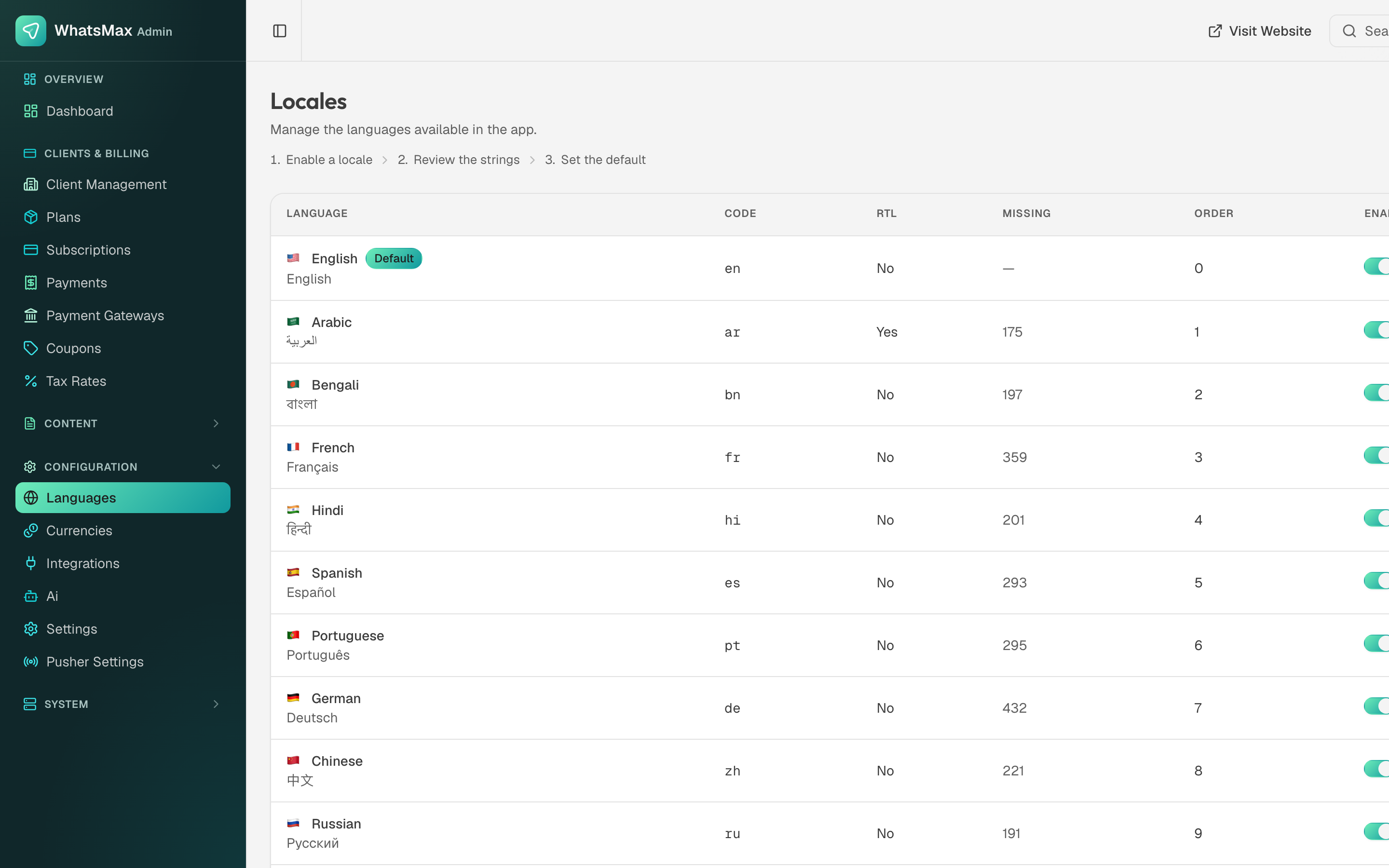Click the Client Management building icon
The height and width of the screenshot is (868, 1389).
(x=30, y=184)
